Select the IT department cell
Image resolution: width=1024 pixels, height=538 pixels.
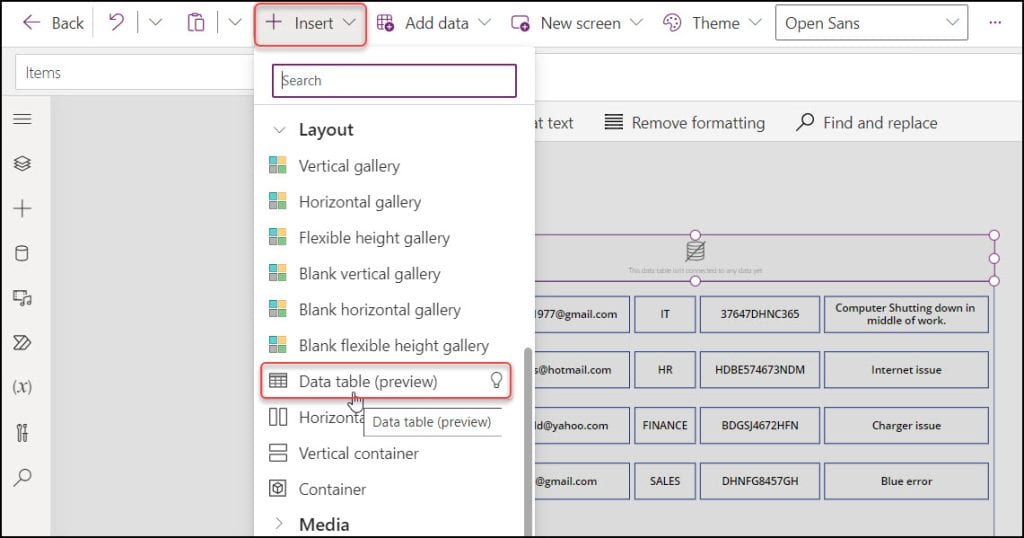665,314
